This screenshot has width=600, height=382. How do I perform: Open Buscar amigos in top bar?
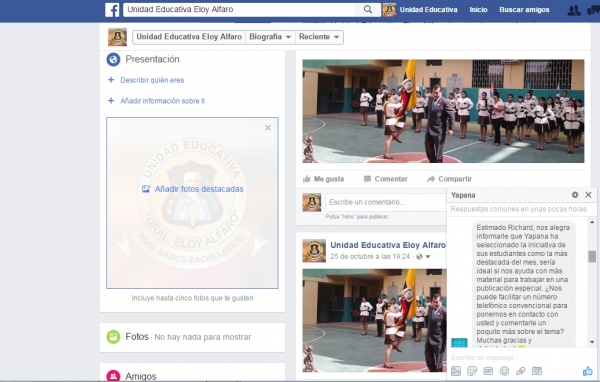coord(524,10)
